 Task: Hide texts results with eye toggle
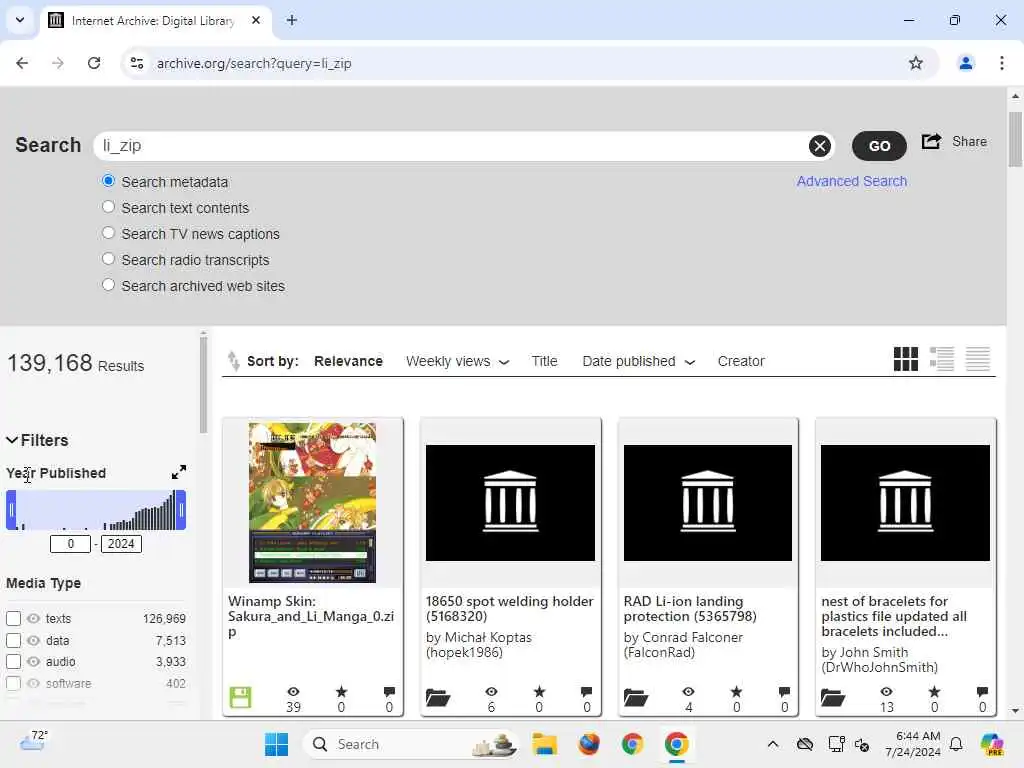click(33, 618)
